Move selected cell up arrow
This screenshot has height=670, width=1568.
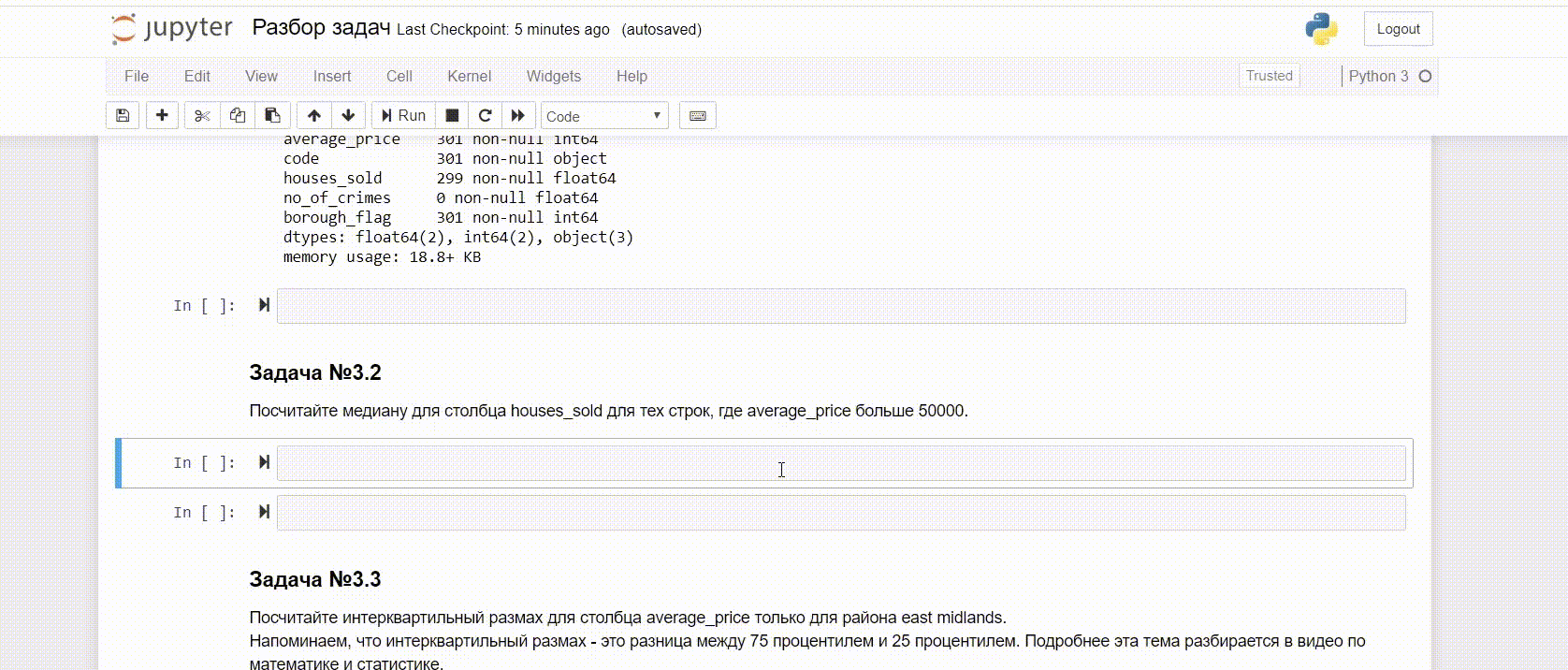[x=314, y=115]
